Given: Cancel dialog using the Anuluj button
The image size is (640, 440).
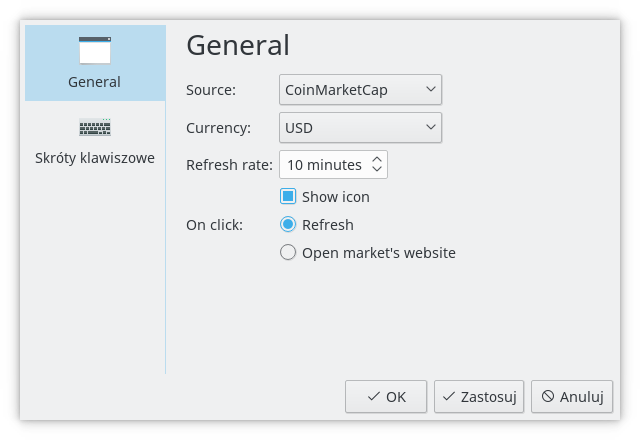Looking at the screenshot, I should tap(572, 397).
